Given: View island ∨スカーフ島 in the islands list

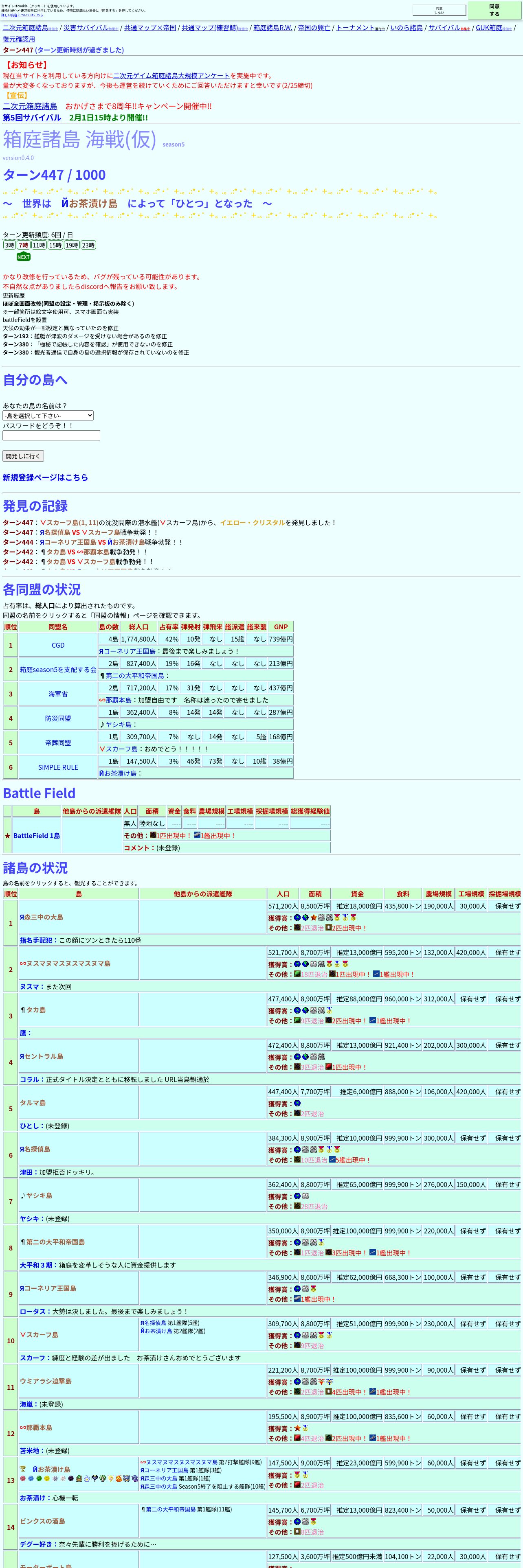Looking at the screenshot, I should (x=39, y=1334).
